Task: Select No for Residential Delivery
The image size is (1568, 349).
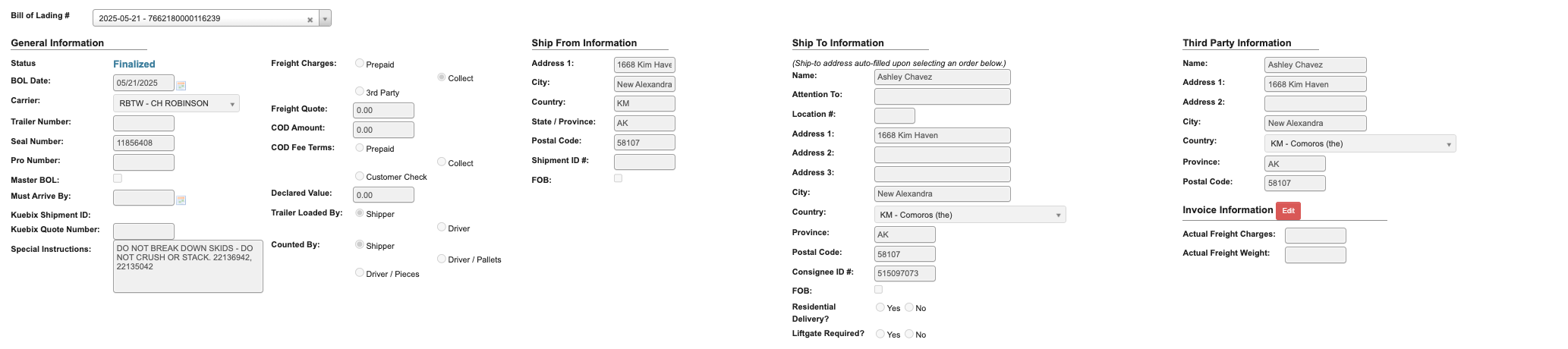Action: 908,307
